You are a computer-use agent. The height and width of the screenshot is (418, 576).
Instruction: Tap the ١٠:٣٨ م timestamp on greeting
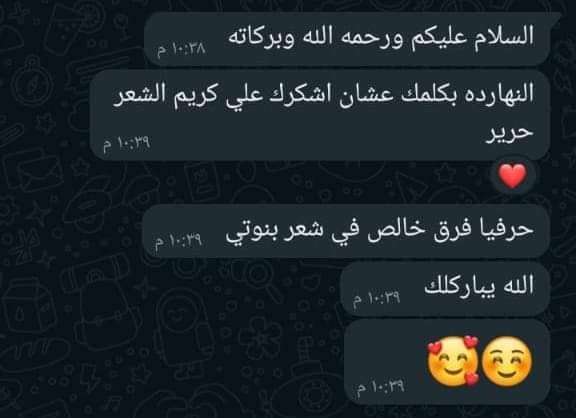click(x=181, y=50)
